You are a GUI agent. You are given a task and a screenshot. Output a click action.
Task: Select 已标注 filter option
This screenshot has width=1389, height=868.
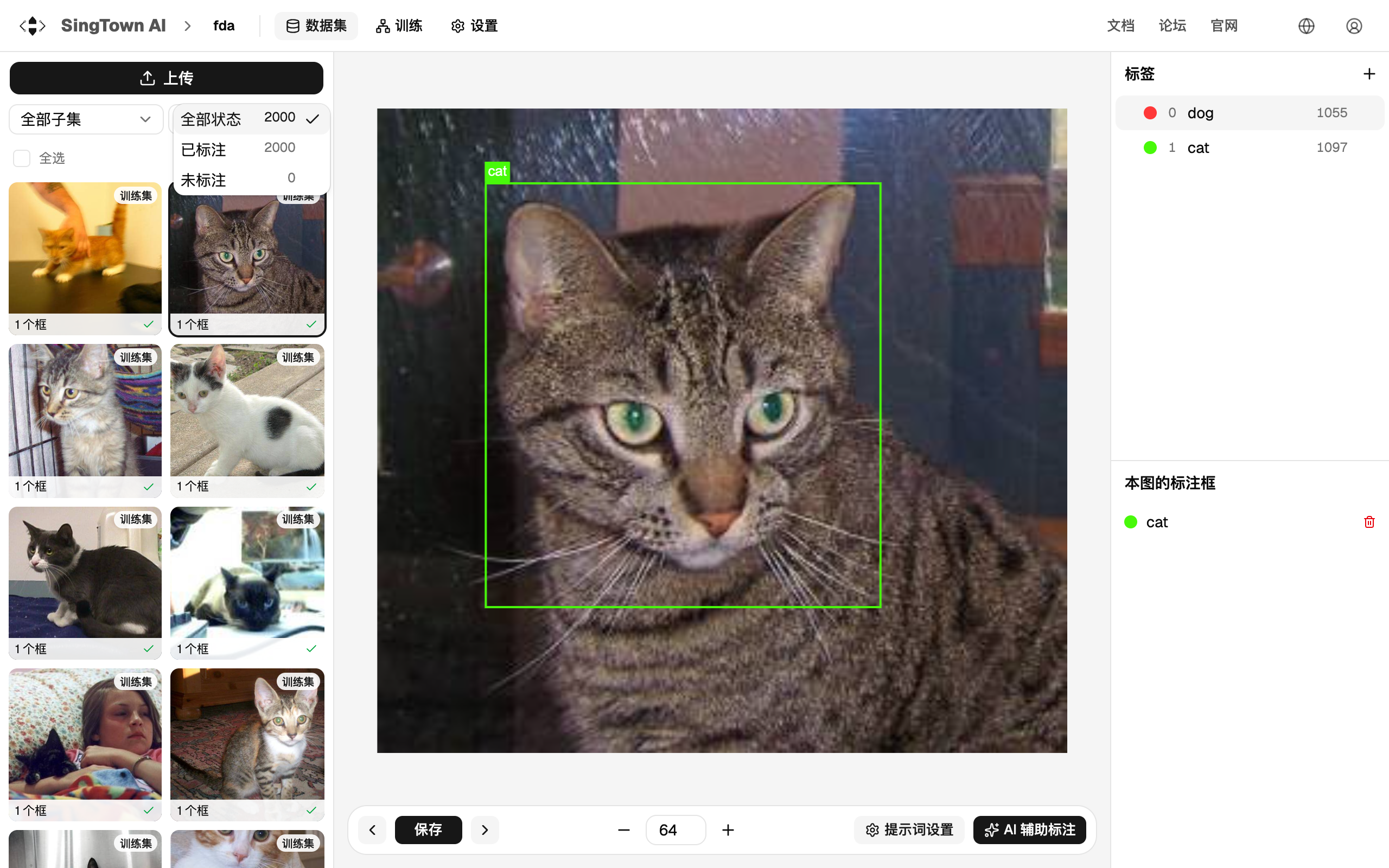click(x=251, y=149)
